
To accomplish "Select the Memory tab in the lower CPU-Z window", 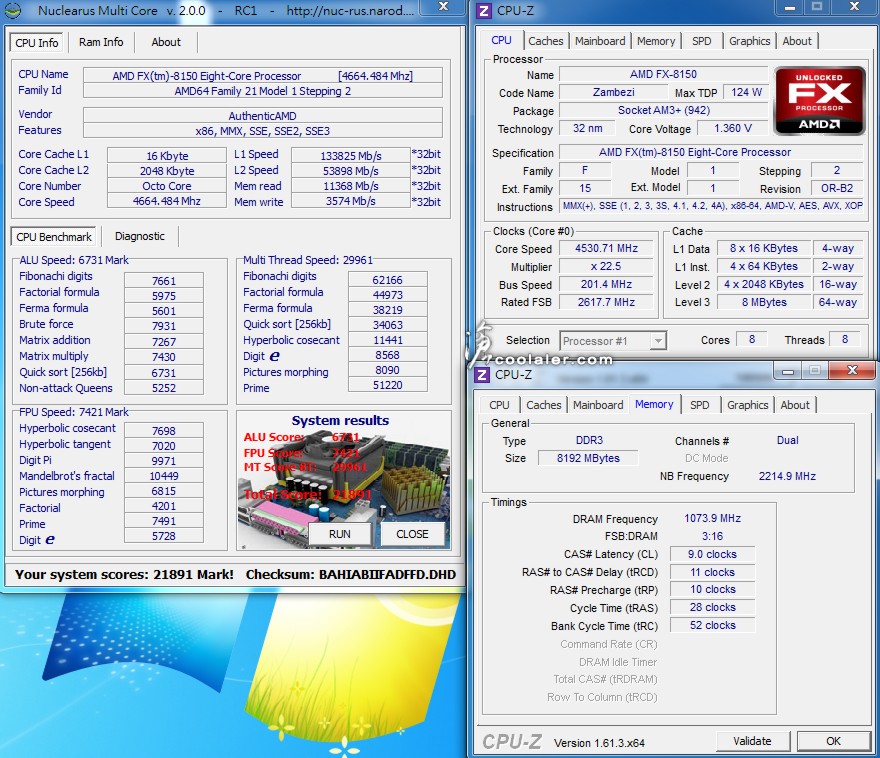I will point(654,405).
